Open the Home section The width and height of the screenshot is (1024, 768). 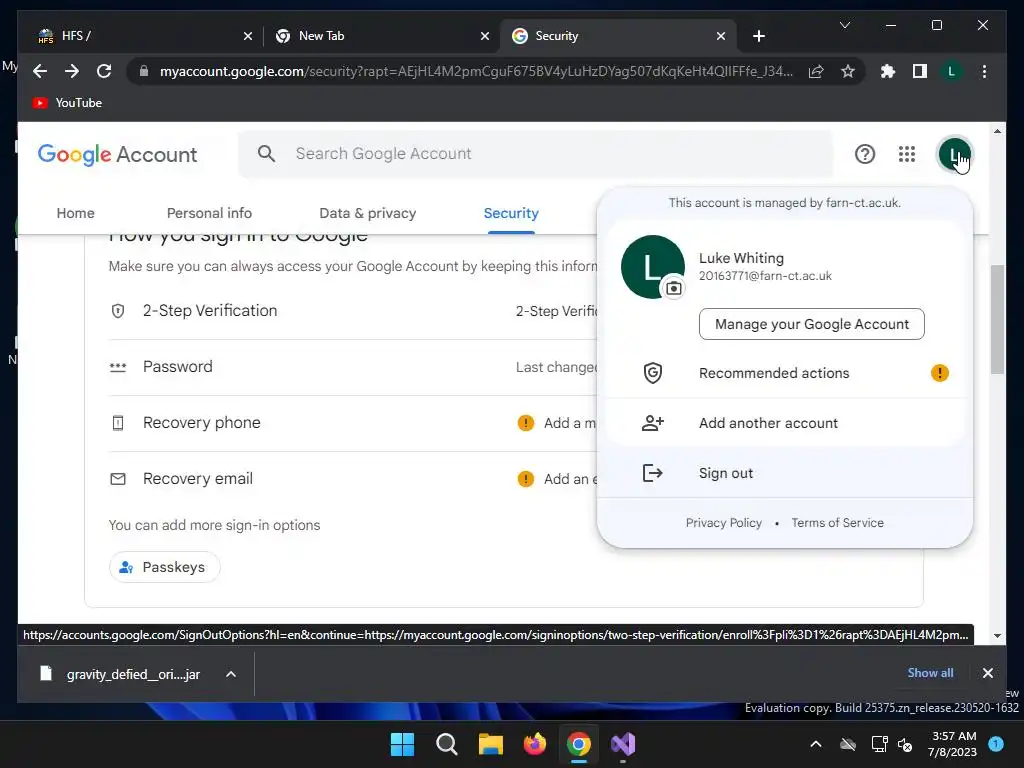click(x=75, y=213)
